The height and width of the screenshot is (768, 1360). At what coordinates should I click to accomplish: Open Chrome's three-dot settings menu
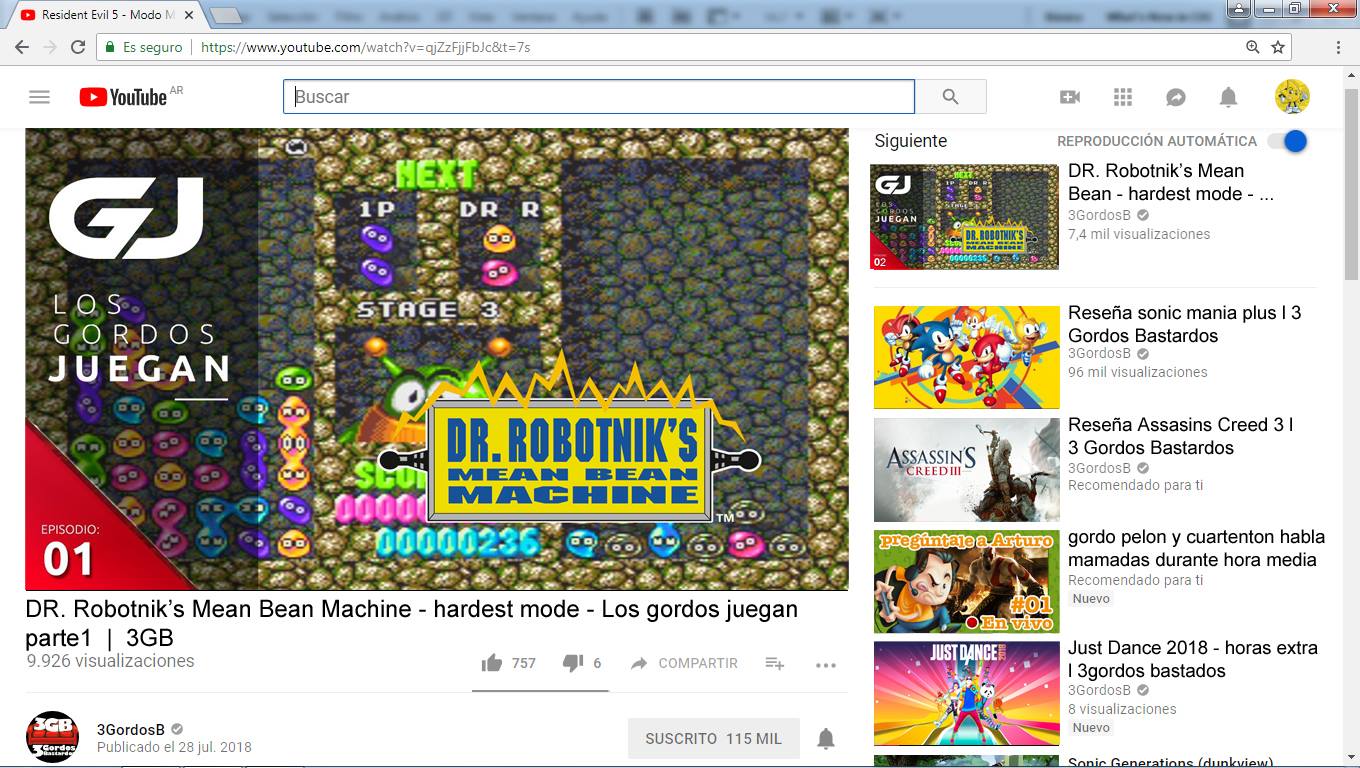1338,47
